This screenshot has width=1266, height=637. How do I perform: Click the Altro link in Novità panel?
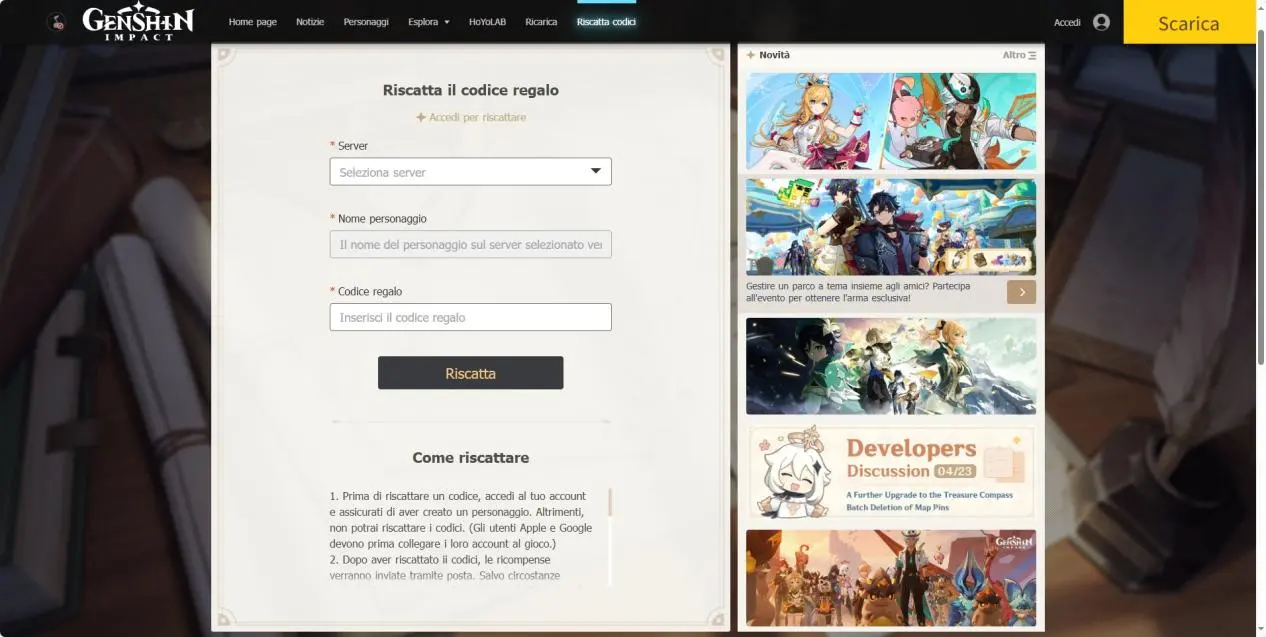1019,55
